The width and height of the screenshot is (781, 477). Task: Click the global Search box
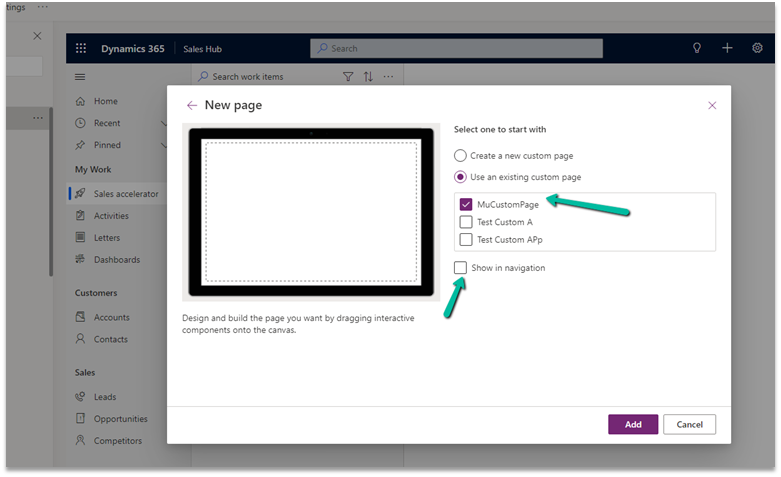[x=456, y=48]
